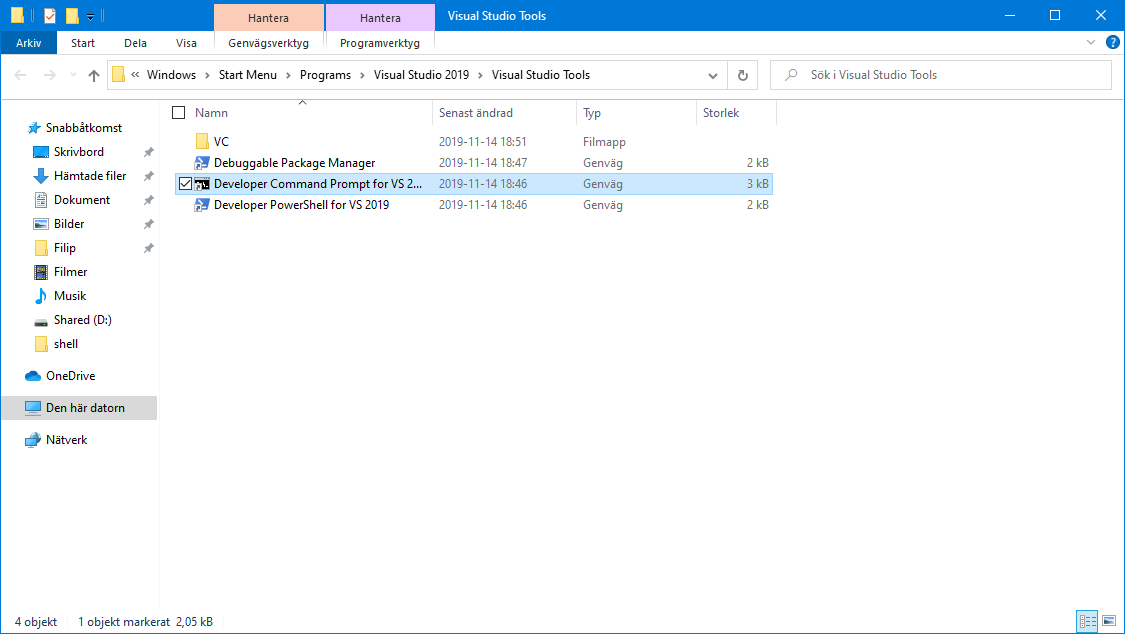Image resolution: width=1125 pixels, height=634 pixels.
Task: Switch to details view layout icon
Action: click(x=1088, y=621)
